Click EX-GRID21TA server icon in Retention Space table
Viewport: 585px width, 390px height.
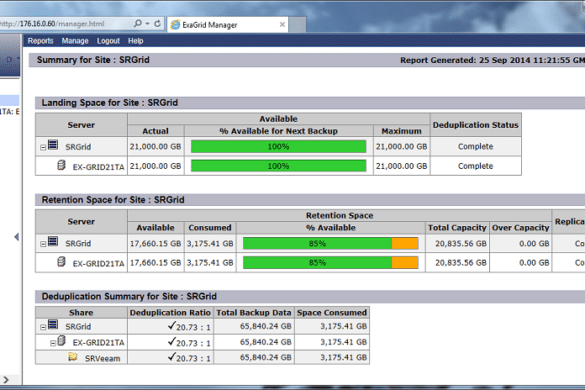click(x=61, y=262)
